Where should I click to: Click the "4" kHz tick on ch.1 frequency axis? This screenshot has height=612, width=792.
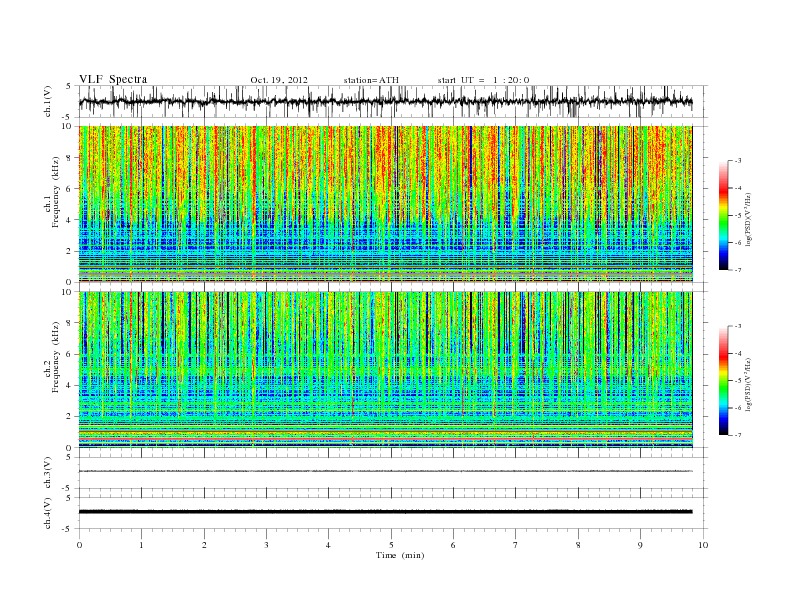pos(69,220)
